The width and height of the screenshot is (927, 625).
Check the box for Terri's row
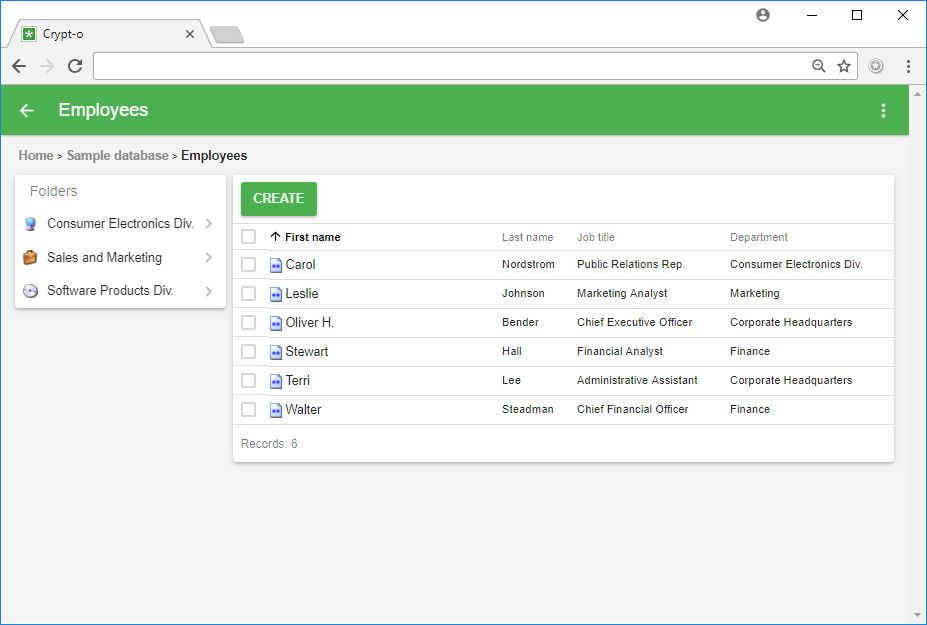248,380
